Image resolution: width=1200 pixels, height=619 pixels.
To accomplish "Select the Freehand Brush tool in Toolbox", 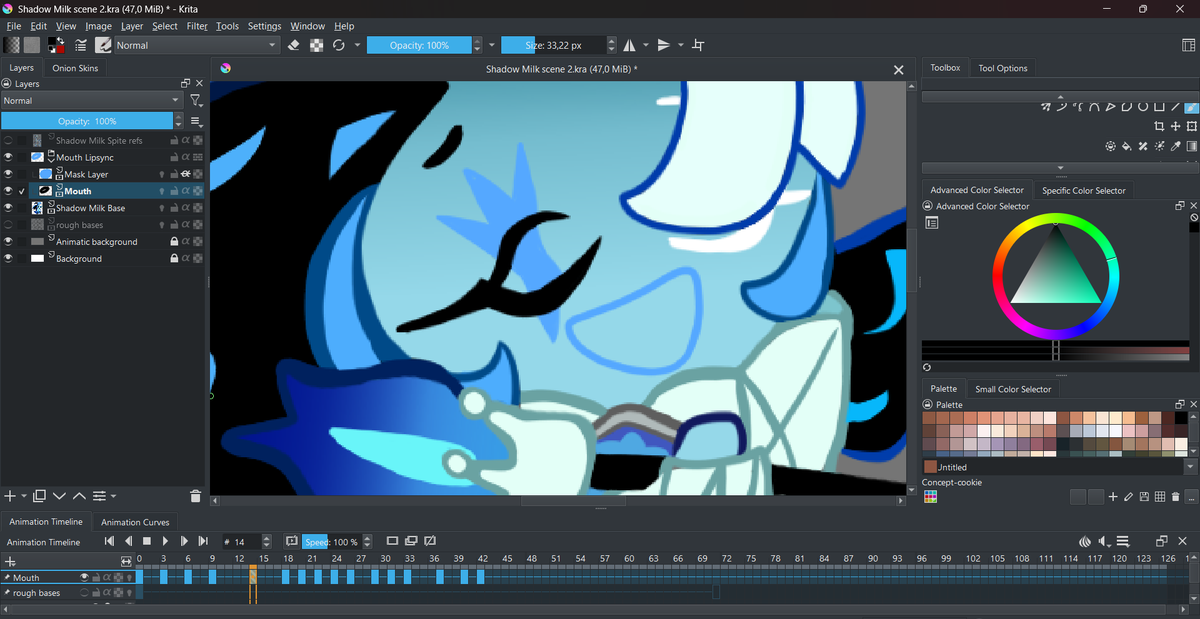I will tap(1192, 106).
